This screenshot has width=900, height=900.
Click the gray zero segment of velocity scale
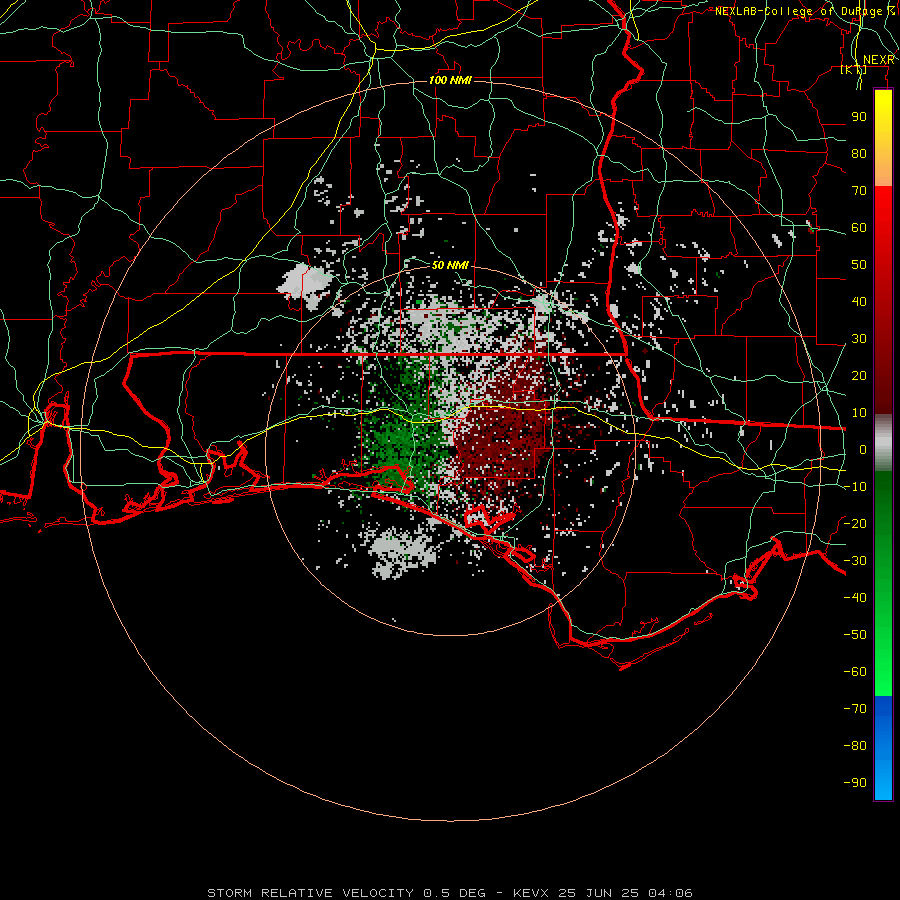pos(883,442)
